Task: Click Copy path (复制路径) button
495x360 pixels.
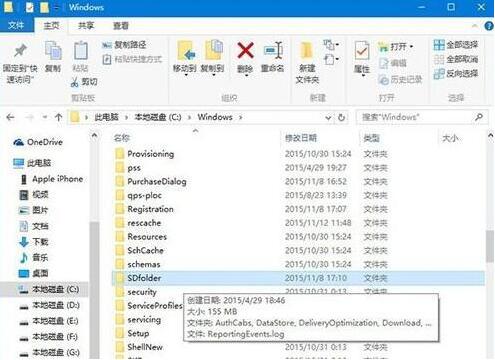Action: [124, 45]
